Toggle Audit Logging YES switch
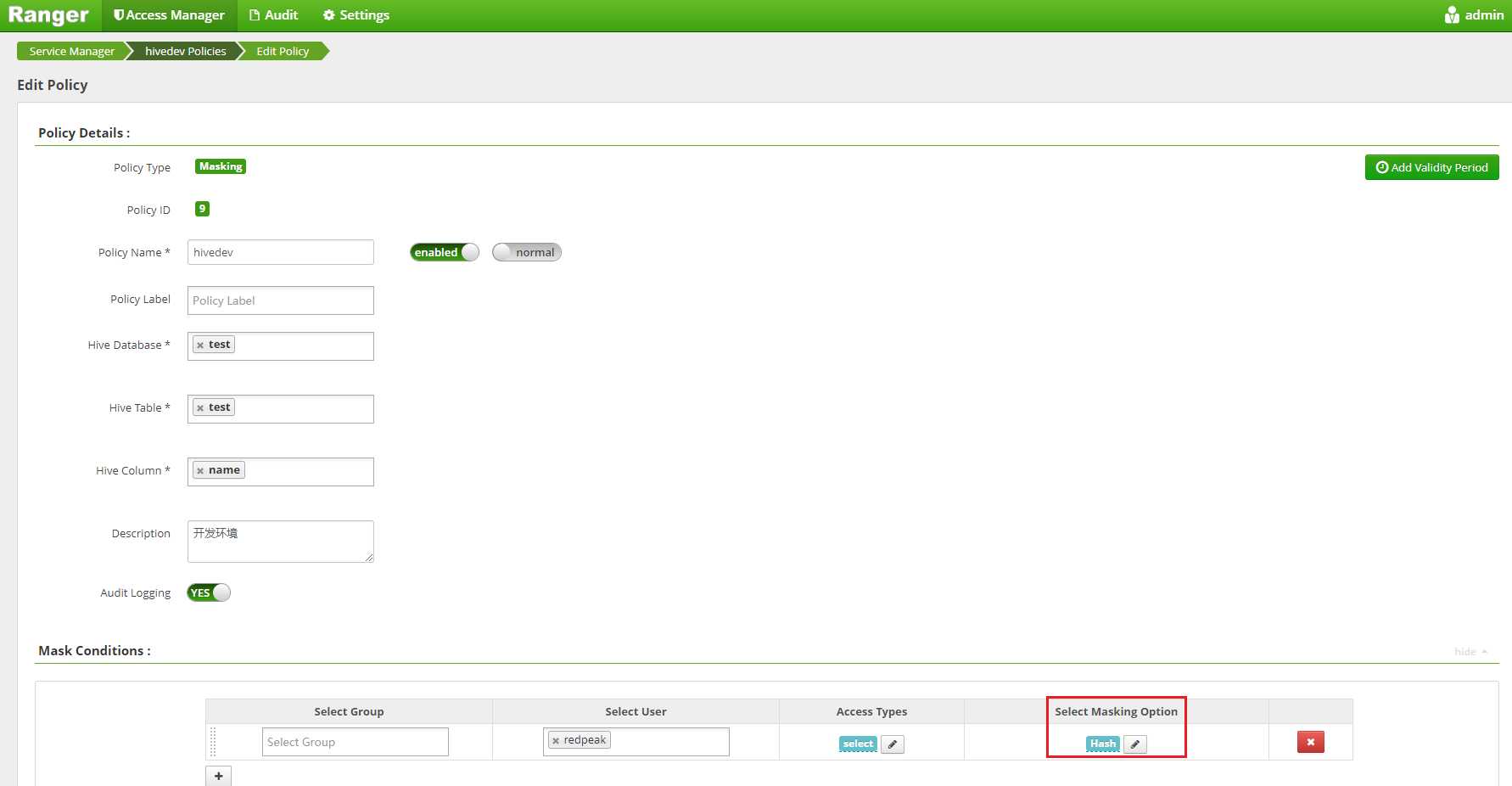The image size is (1512, 786). 209,592
